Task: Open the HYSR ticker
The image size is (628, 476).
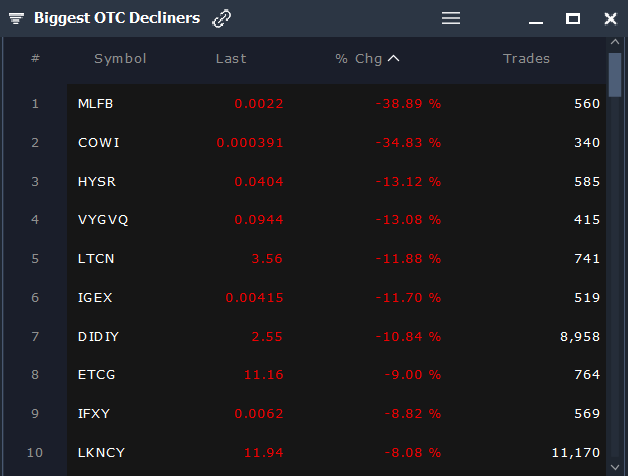Action: [x=96, y=181]
